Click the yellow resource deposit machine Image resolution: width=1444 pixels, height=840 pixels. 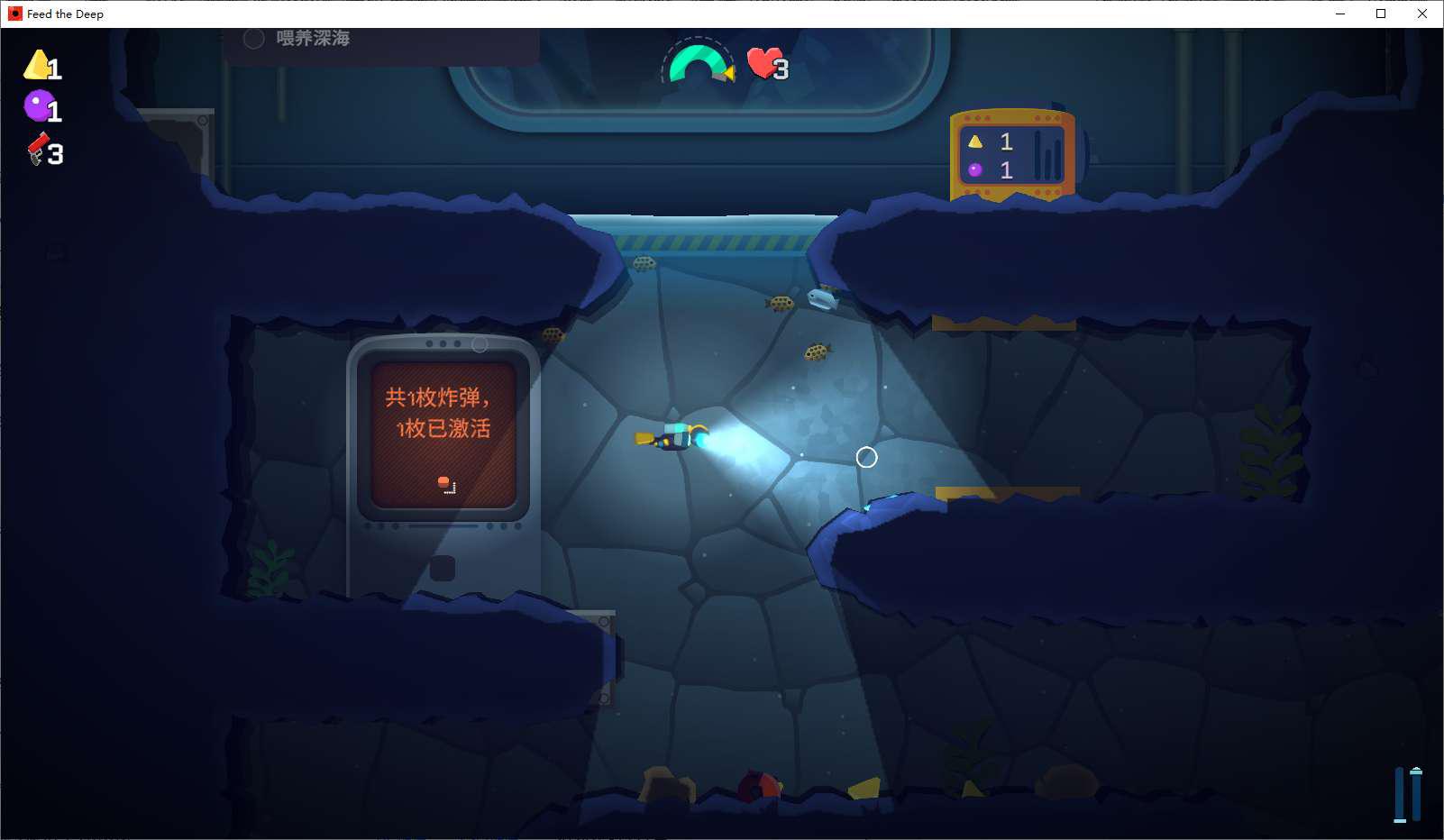click(x=1012, y=154)
